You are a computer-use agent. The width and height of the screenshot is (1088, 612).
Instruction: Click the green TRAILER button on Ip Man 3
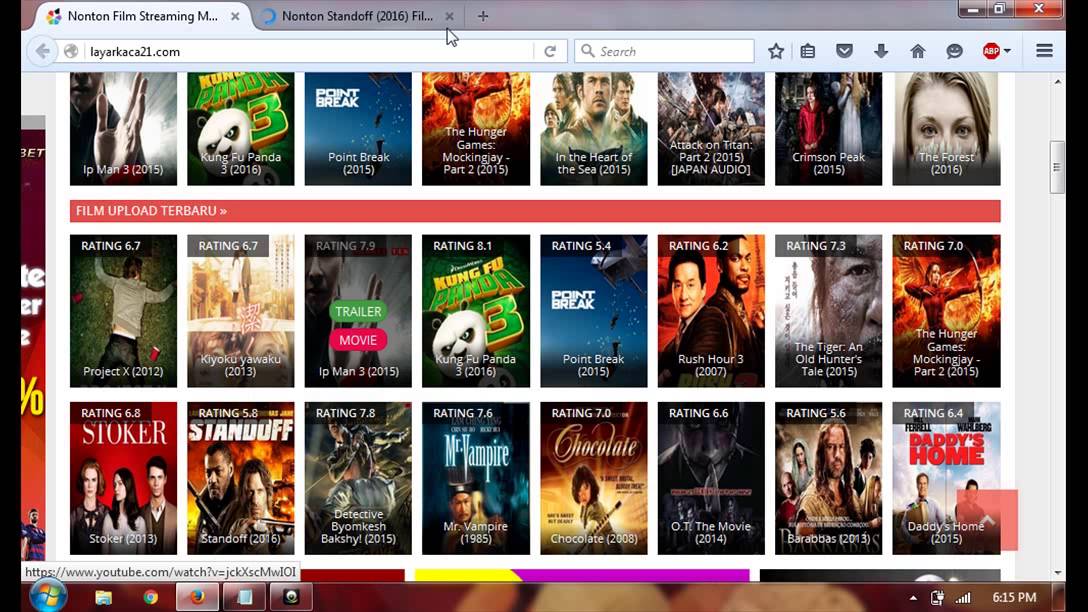pyautogui.click(x=358, y=312)
